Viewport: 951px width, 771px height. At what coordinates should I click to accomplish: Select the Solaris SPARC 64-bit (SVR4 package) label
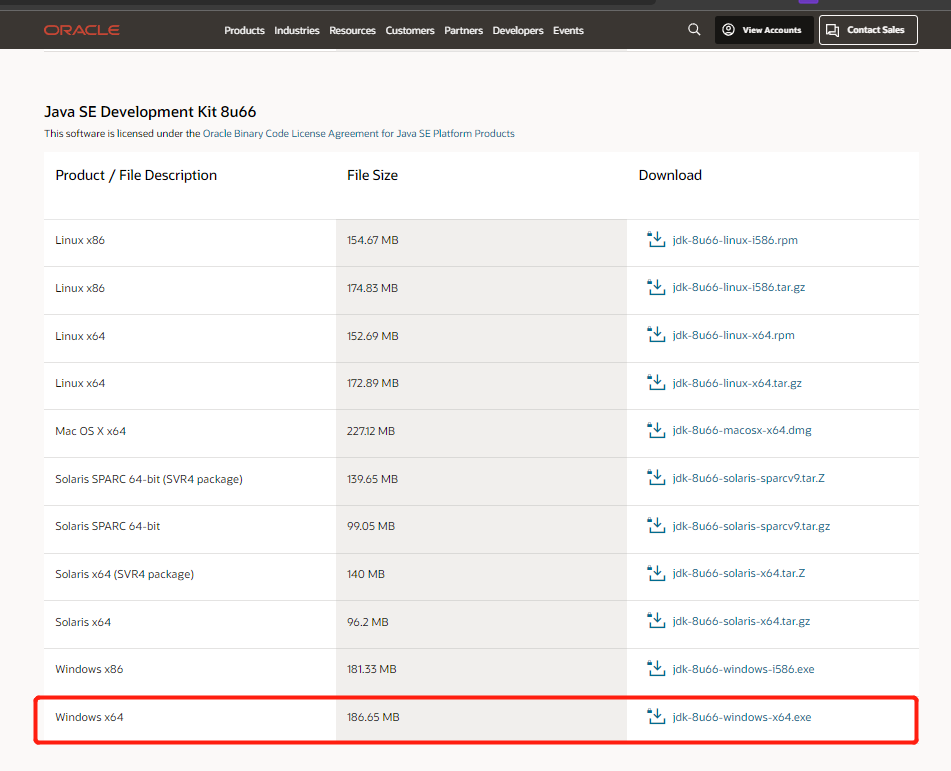point(149,479)
